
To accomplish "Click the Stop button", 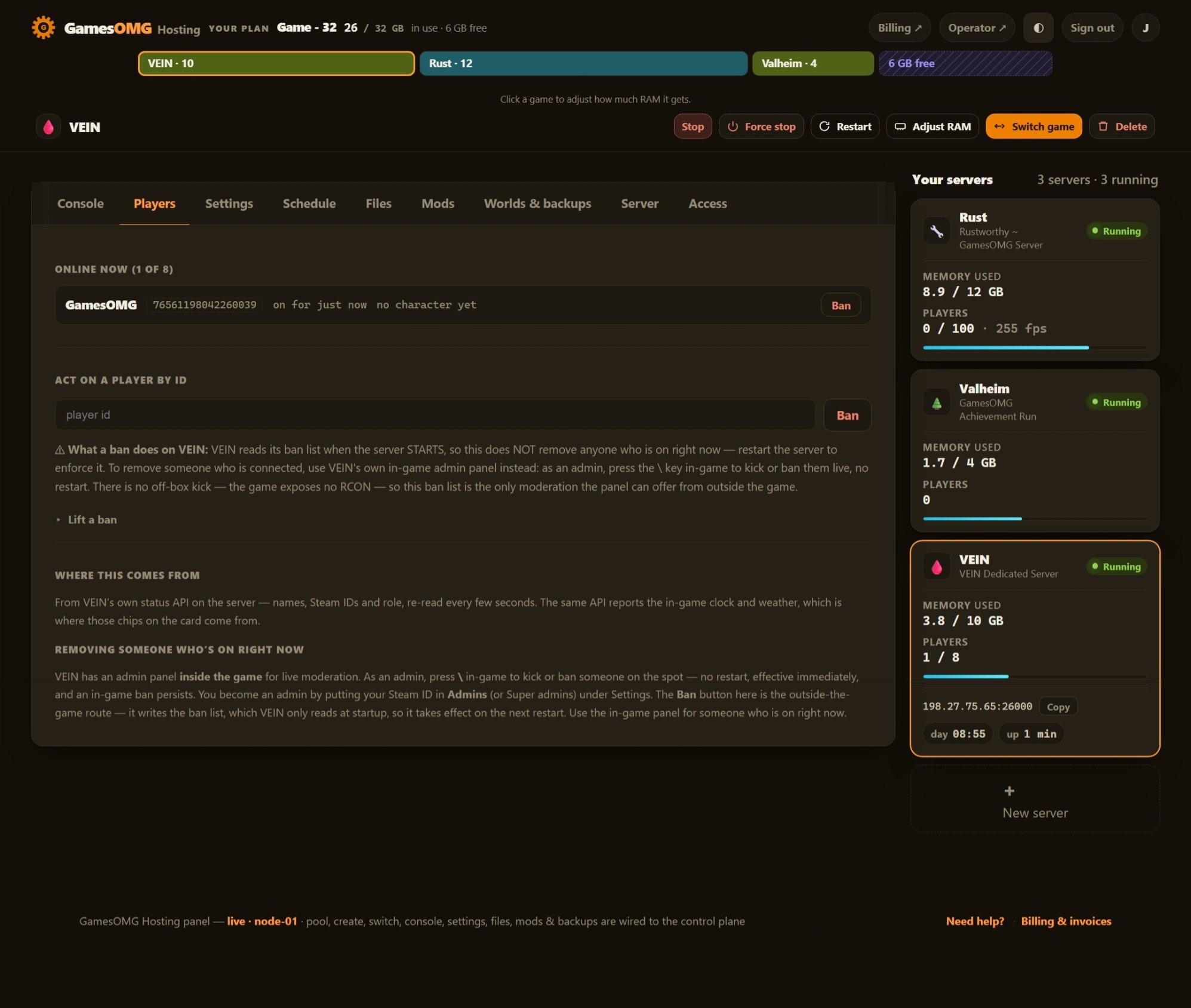I will point(693,127).
